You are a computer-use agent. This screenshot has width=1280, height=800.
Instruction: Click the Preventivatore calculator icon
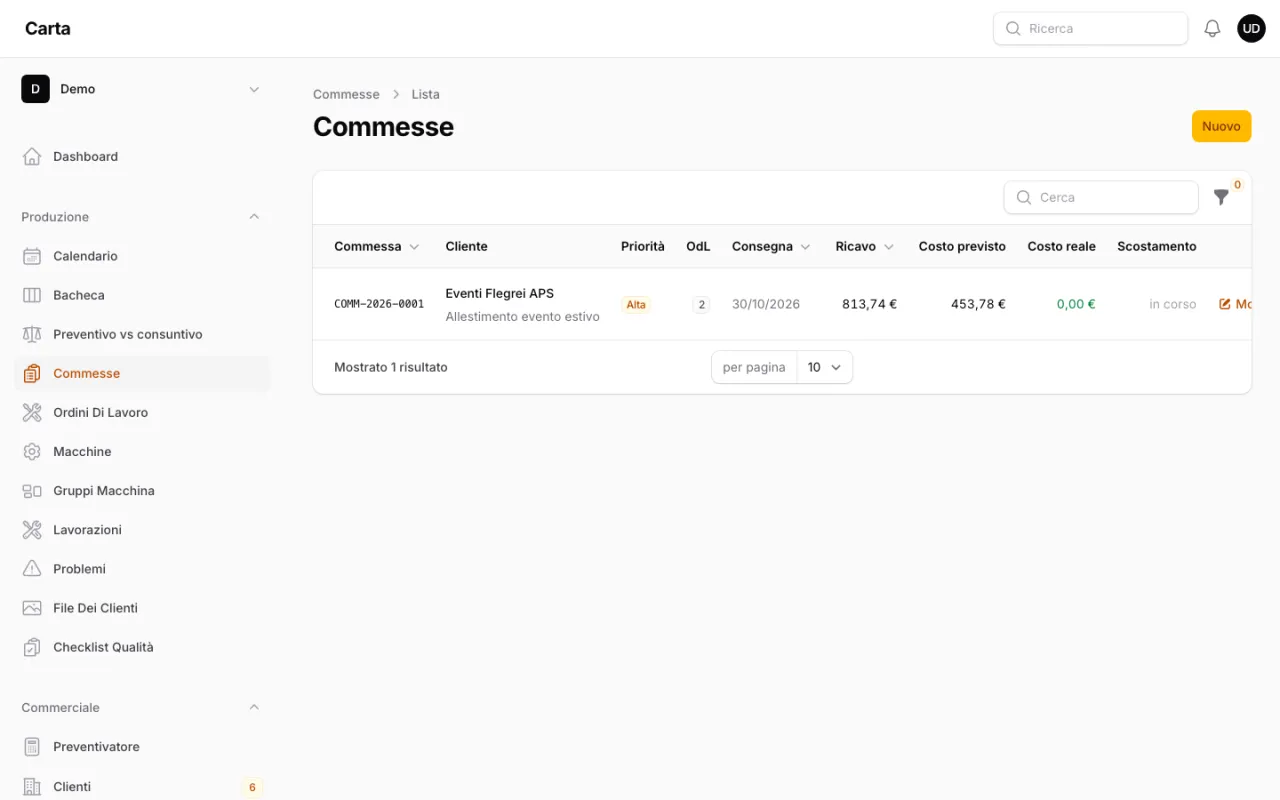[x=32, y=747]
